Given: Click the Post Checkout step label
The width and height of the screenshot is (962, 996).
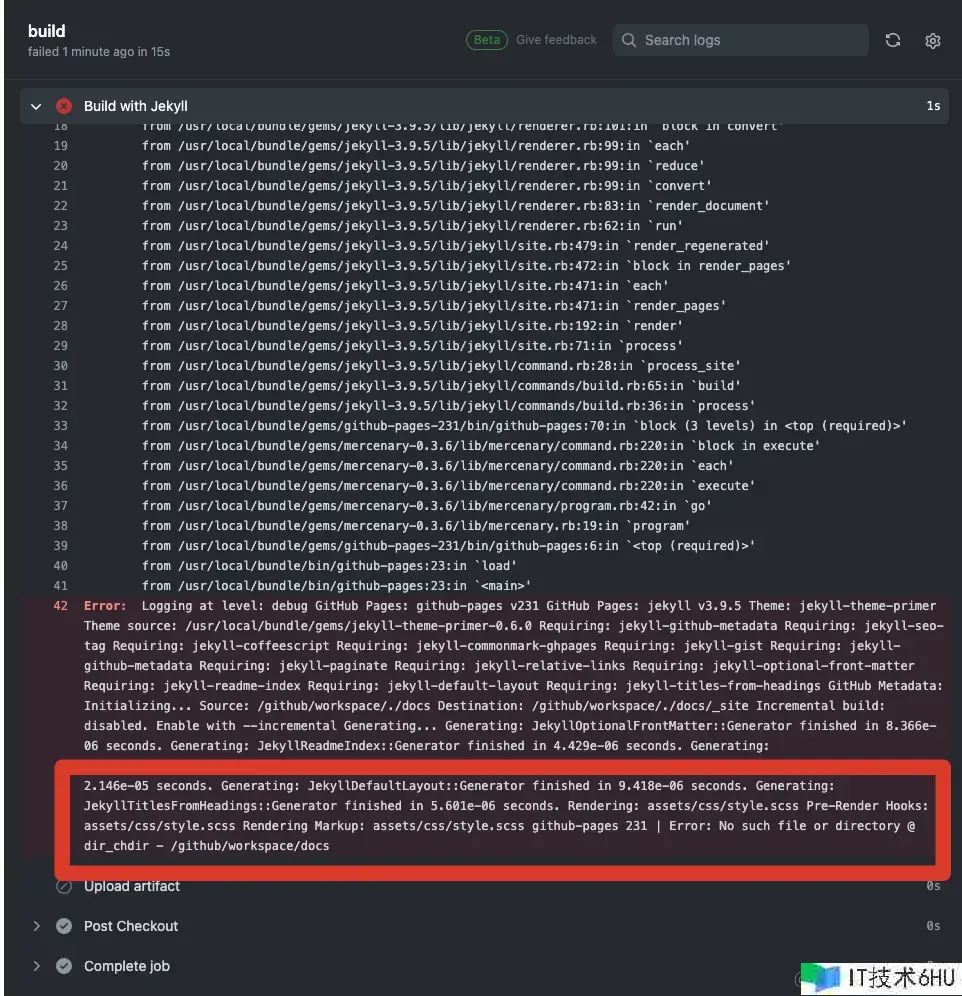Looking at the screenshot, I should click(131, 926).
